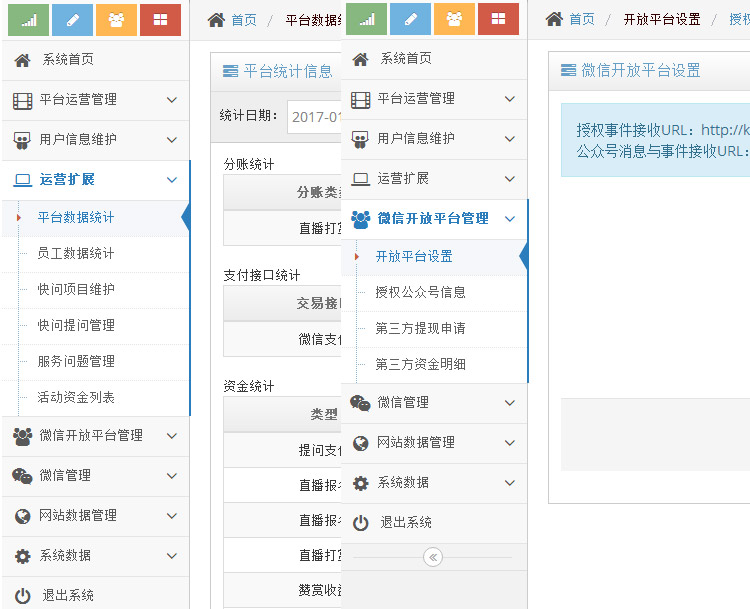Open 开放平台设置 submenu item

pos(434,257)
